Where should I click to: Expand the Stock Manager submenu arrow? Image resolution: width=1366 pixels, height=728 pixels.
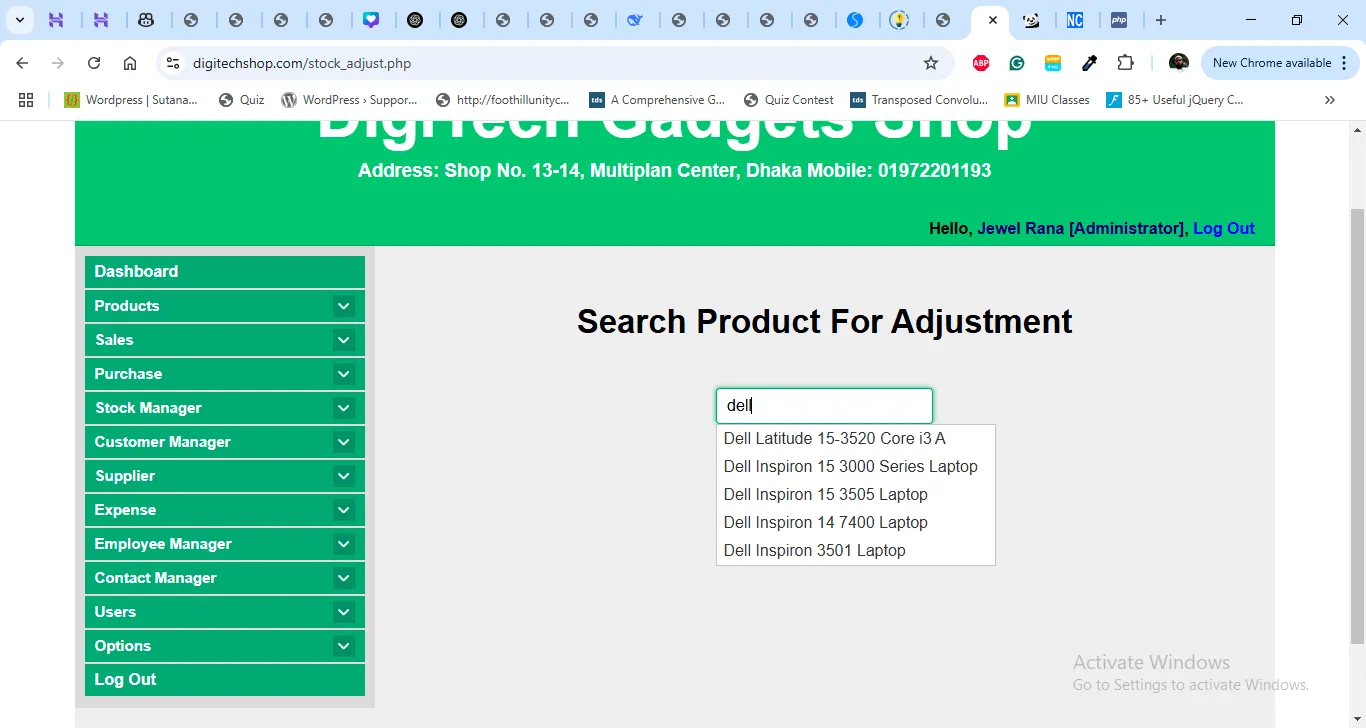[x=343, y=408]
